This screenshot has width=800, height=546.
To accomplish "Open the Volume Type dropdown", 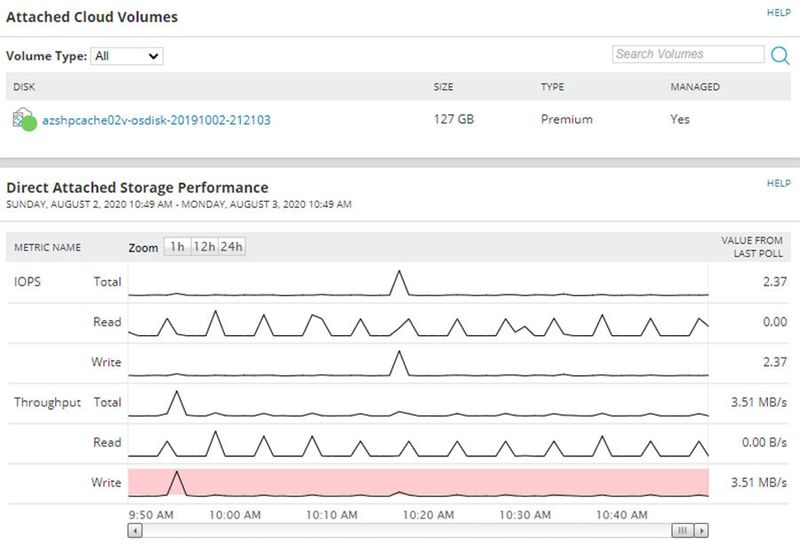I will tap(127, 56).
